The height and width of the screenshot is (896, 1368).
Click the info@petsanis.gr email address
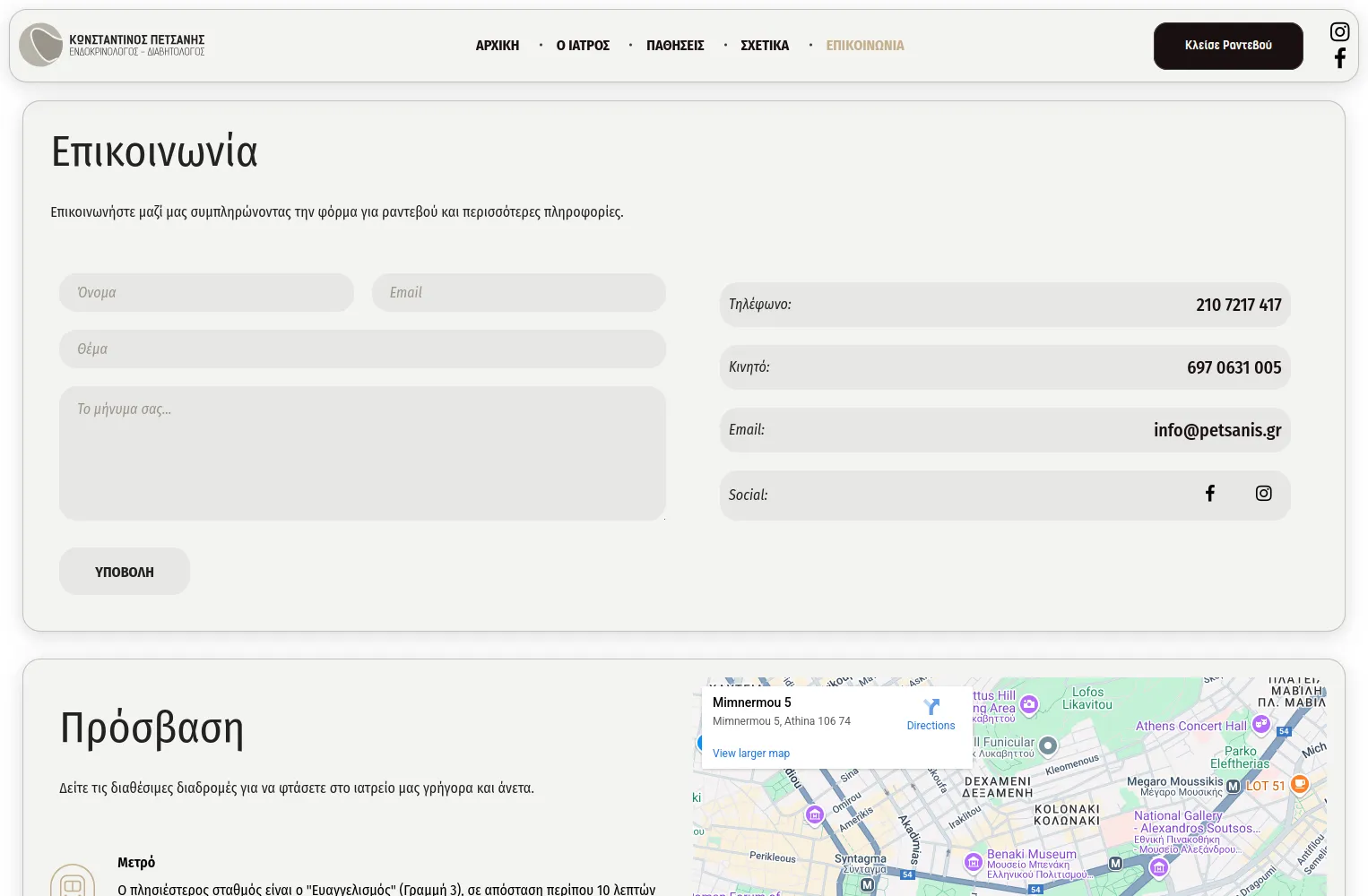click(x=1216, y=430)
